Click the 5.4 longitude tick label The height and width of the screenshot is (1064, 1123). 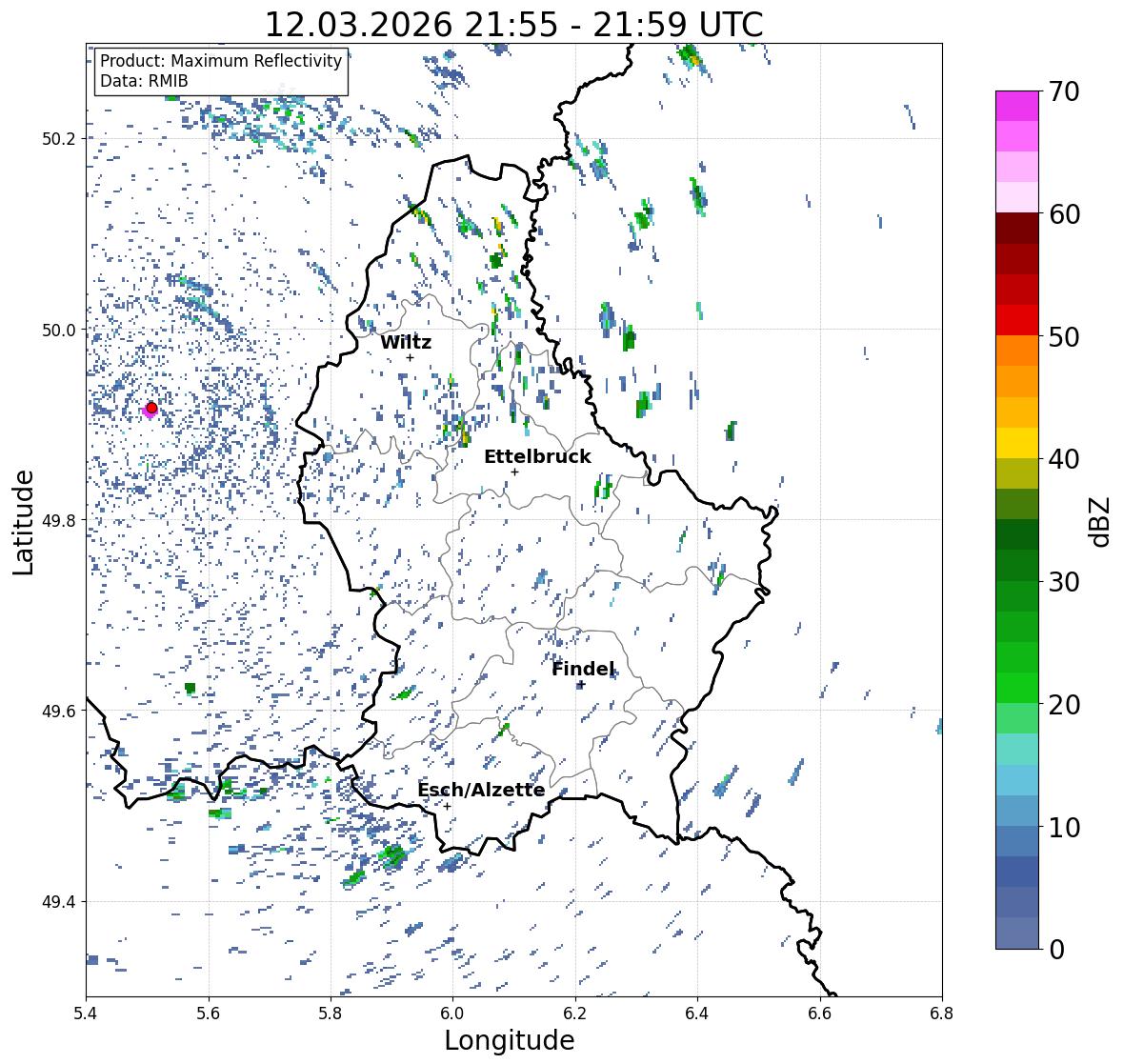pos(86,1014)
